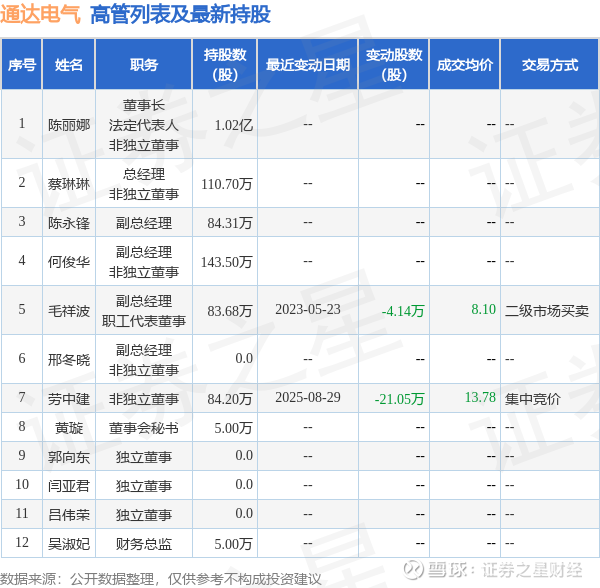The height and width of the screenshot is (588, 600).
Task: Click the 二级市场买卖 transaction type
Action: point(547,311)
